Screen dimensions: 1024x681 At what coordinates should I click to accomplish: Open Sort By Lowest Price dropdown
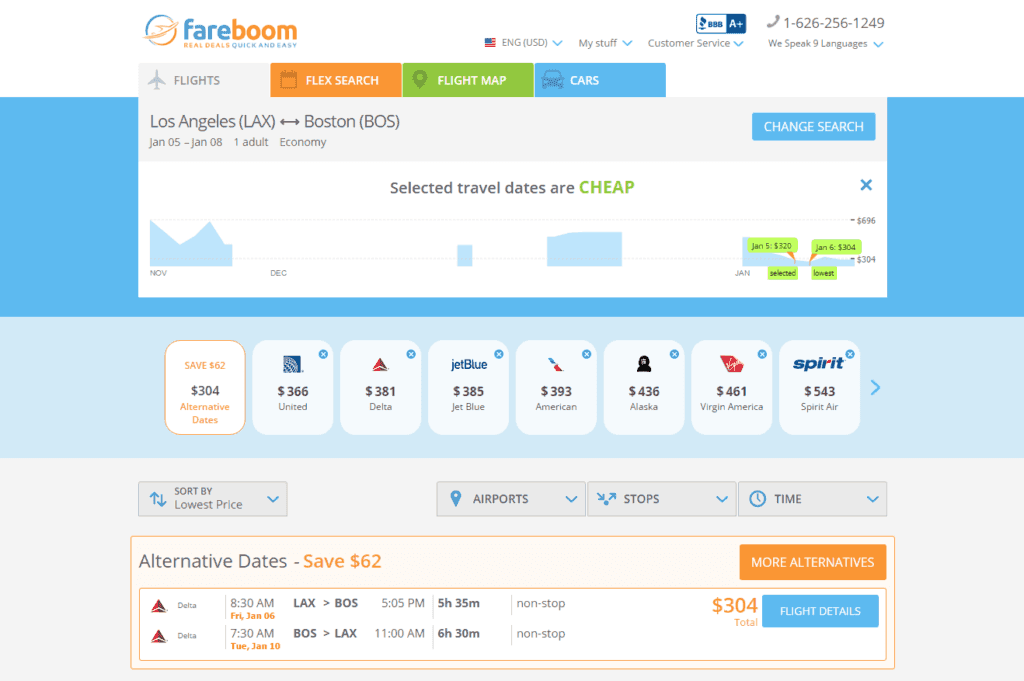click(x=213, y=499)
